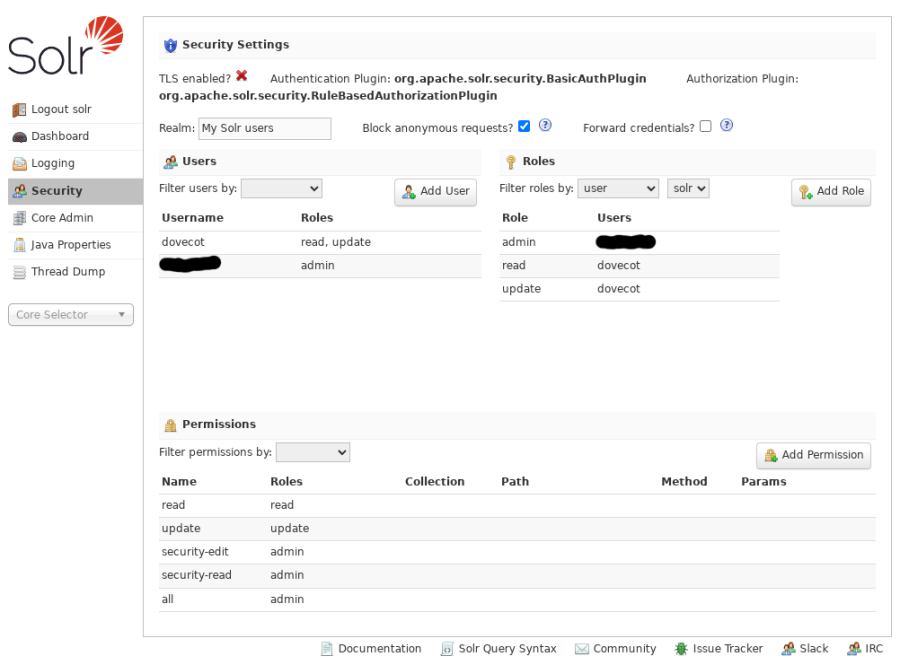Open help icon for Forward credentials
This screenshot has height=665, width=900.
[727, 125]
